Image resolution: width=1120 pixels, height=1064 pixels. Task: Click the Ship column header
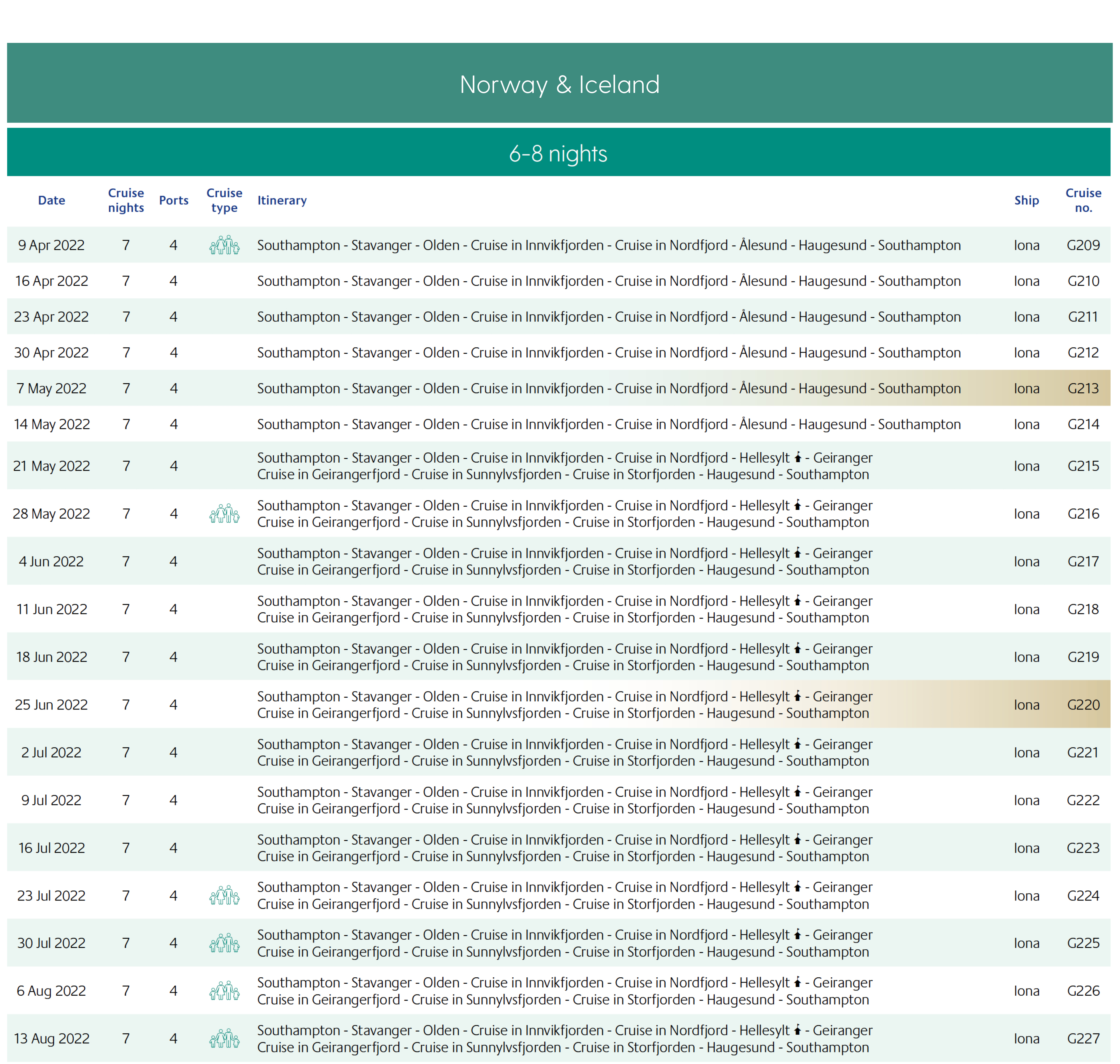(x=1026, y=200)
